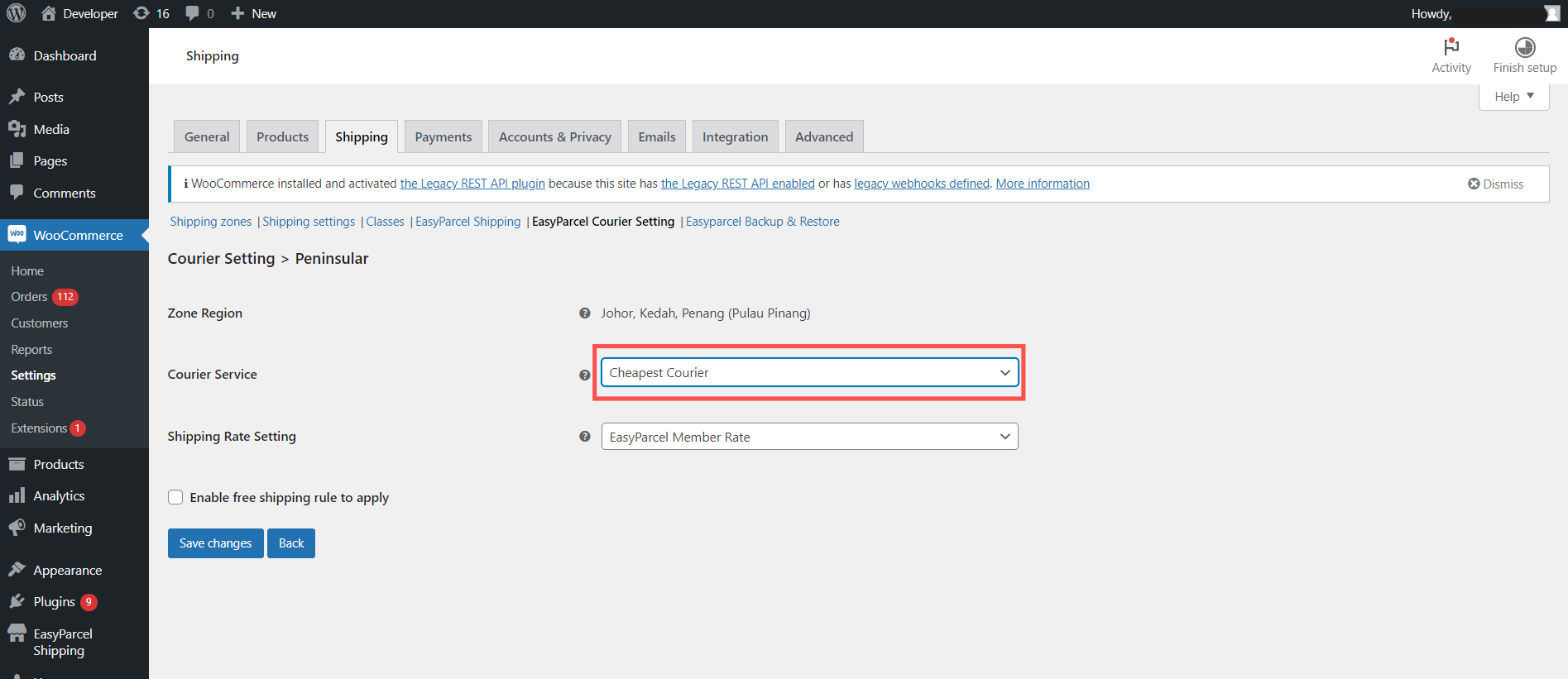Open Status submenu
Screen dimensions: 1568x679
pos(27,402)
